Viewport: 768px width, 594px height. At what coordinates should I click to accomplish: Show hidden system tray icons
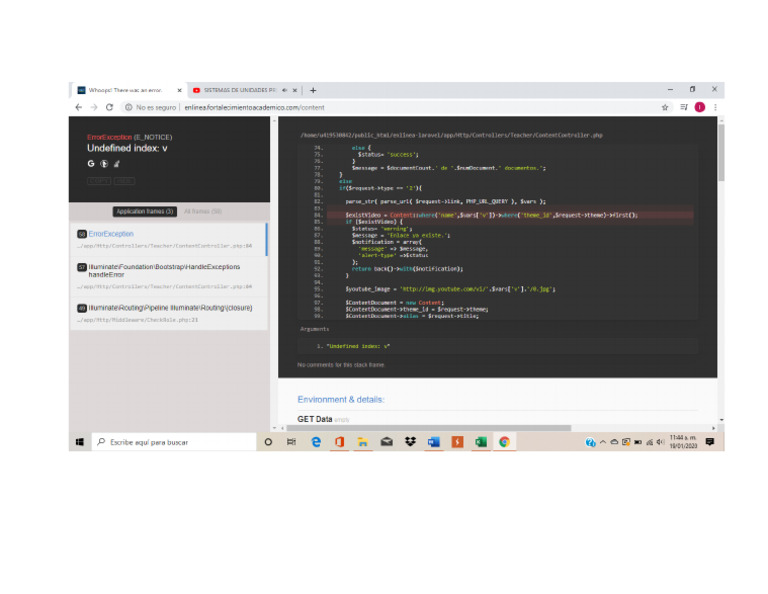603,442
